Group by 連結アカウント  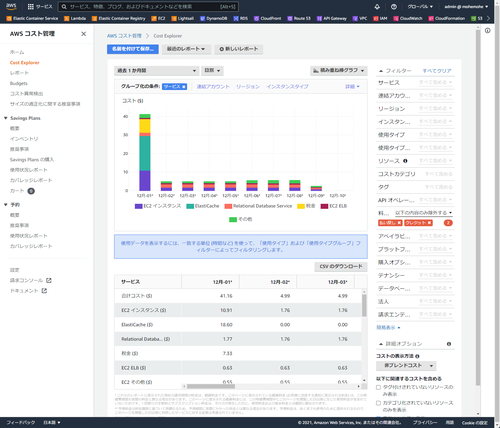pyautogui.click(x=213, y=87)
